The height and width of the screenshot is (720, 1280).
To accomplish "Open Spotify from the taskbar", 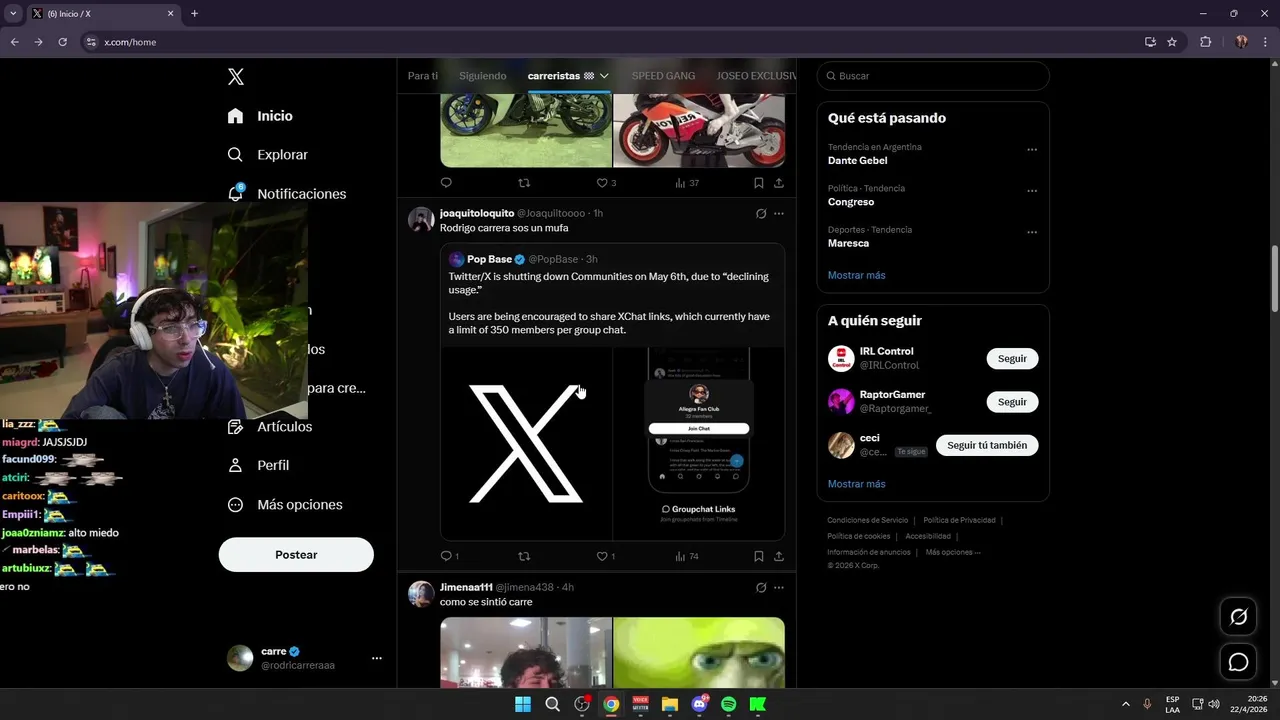I will (x=728, y=704).
